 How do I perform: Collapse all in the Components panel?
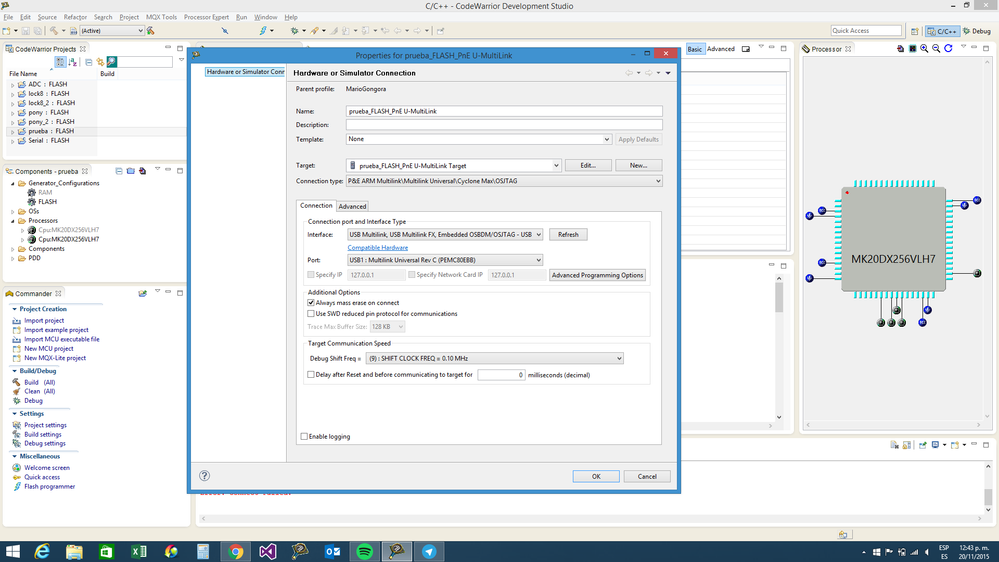(119, 171)
